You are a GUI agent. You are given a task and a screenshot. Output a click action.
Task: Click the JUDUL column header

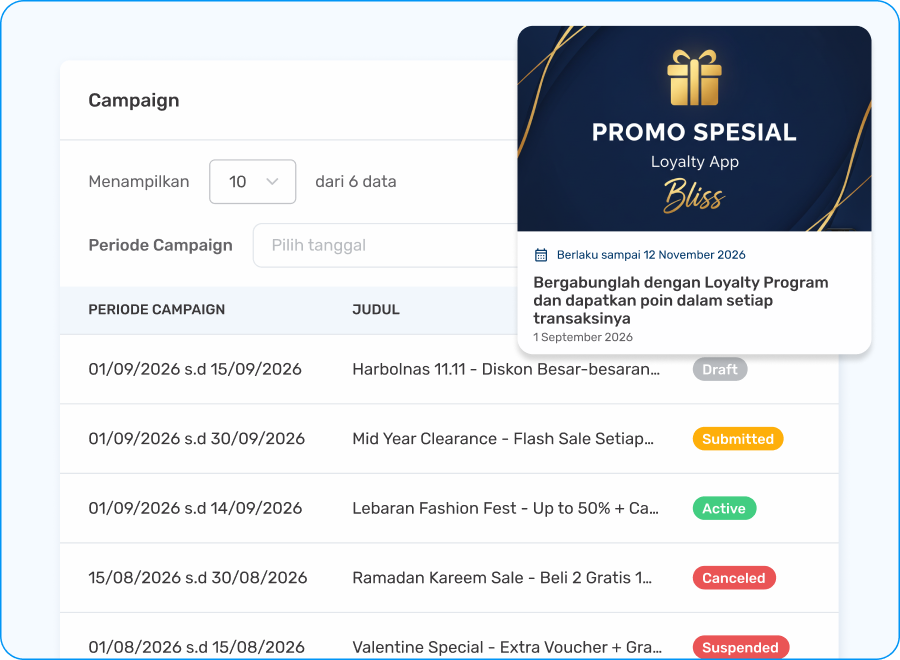click(376, 309)
